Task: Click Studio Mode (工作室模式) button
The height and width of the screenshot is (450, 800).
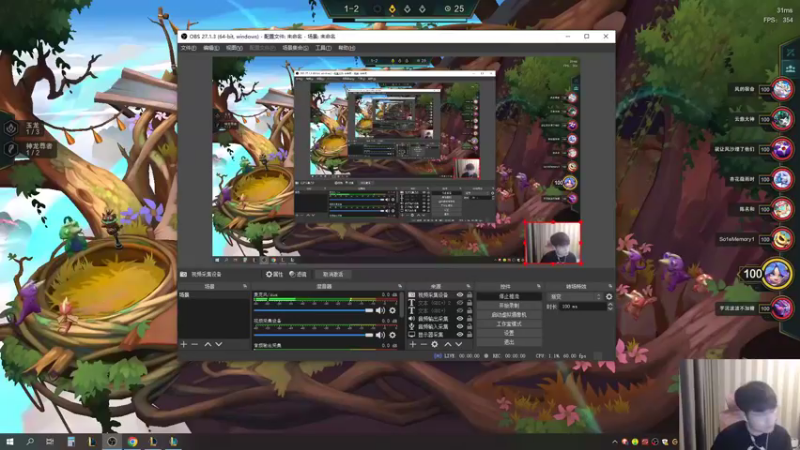Action: 509,324
